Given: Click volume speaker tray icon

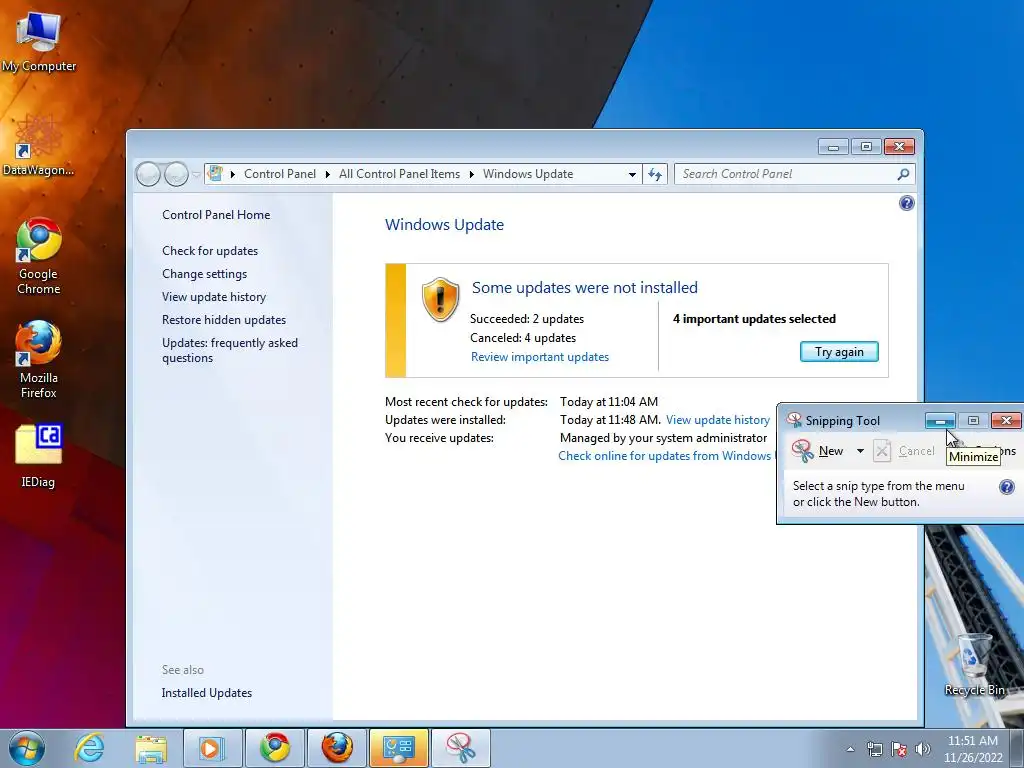Looking at the screenshot, I should [923, 749].
